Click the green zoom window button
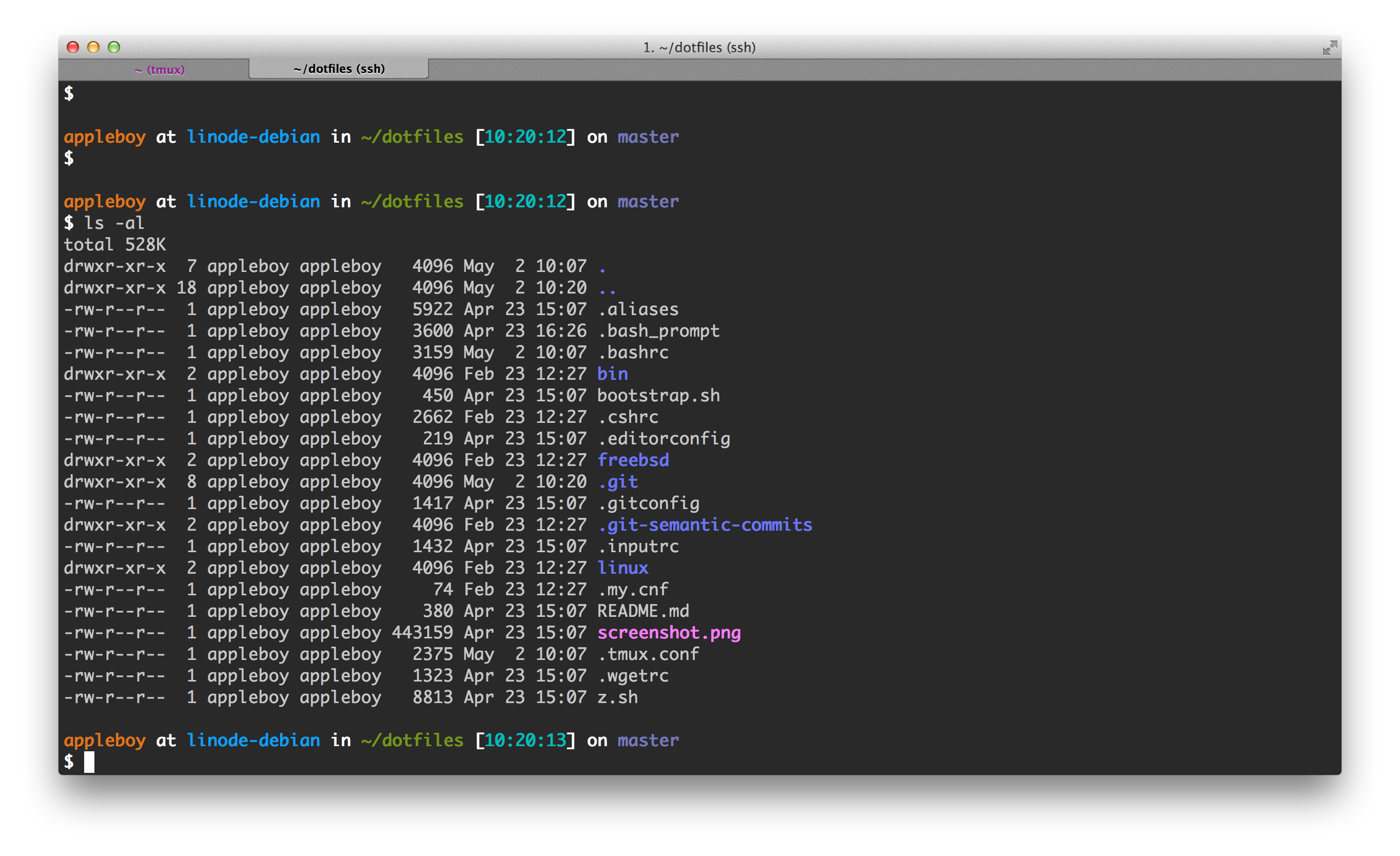This screenshot has height=856, width=1400. [113, 47]
